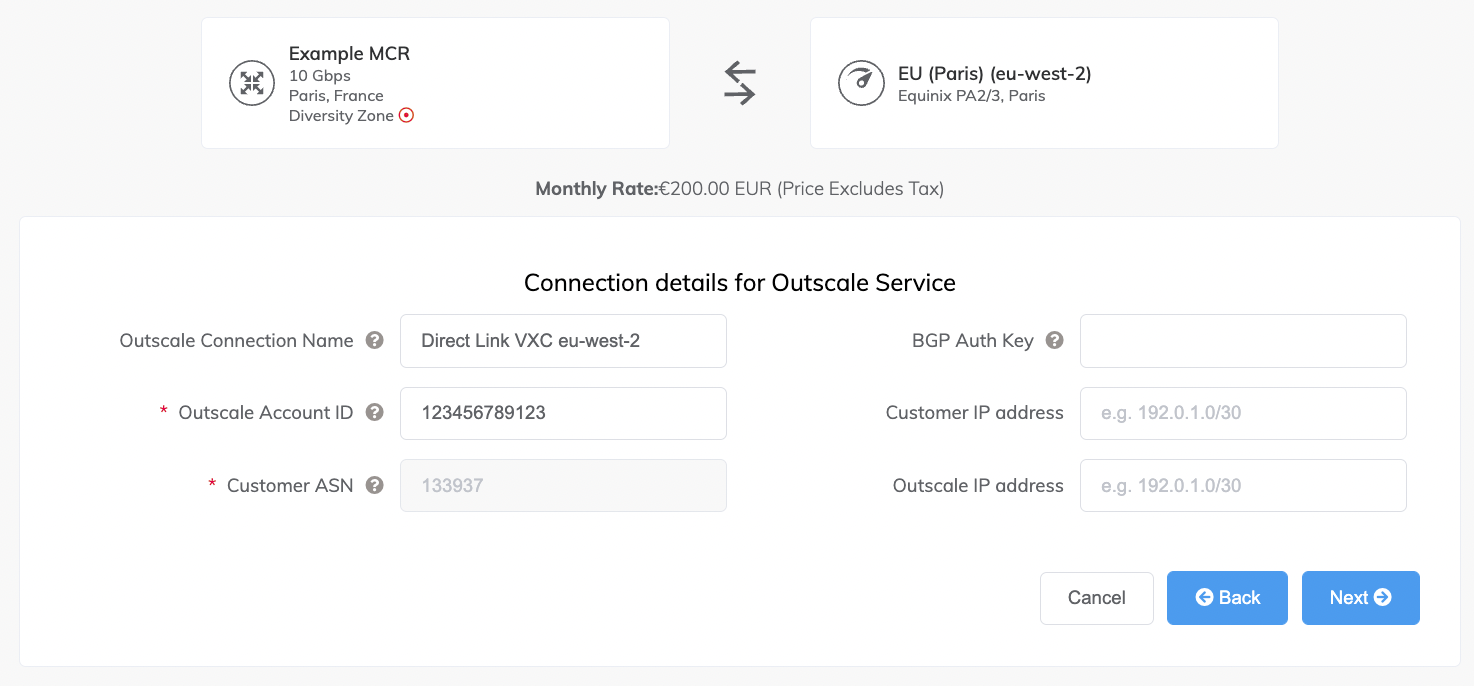Screen dimensions: 1474x686
Task: Show the BGP Auth Key help tooltip
Action: coord(1054,341)
